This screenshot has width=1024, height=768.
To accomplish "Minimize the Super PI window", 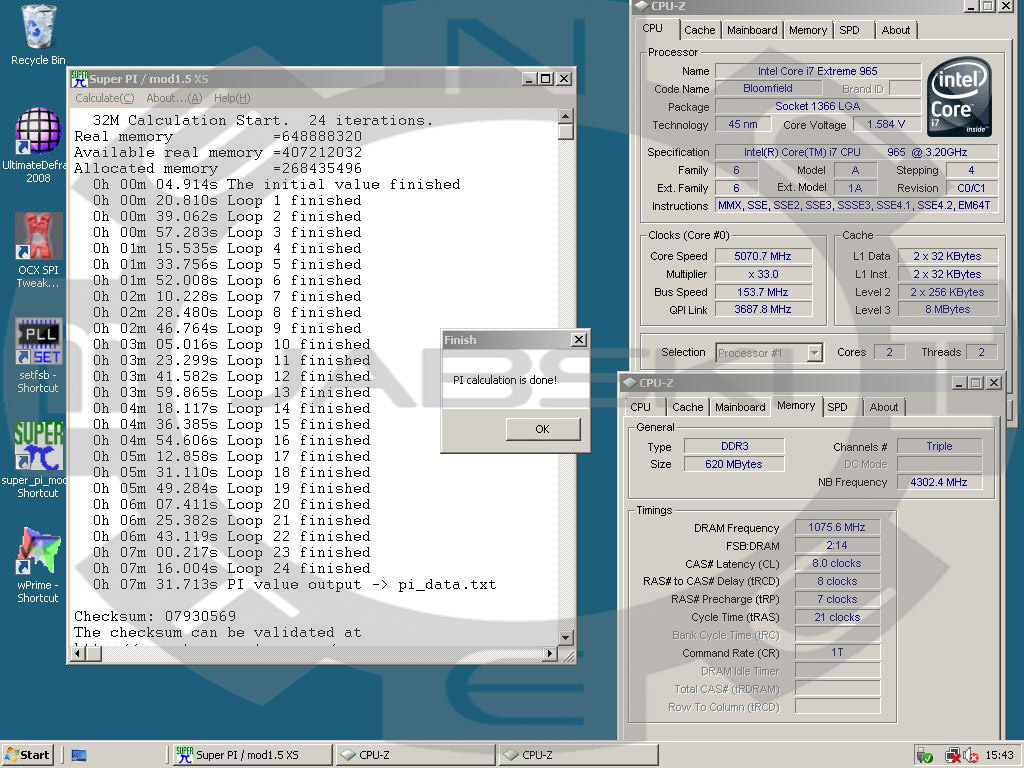I will click(x=530, y=79).
